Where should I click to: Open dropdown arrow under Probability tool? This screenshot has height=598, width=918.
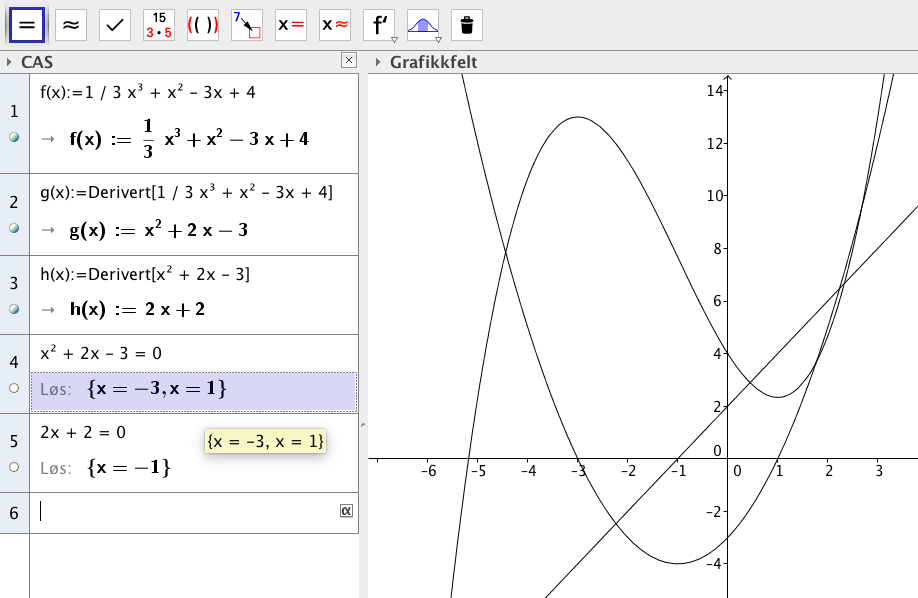438,40
